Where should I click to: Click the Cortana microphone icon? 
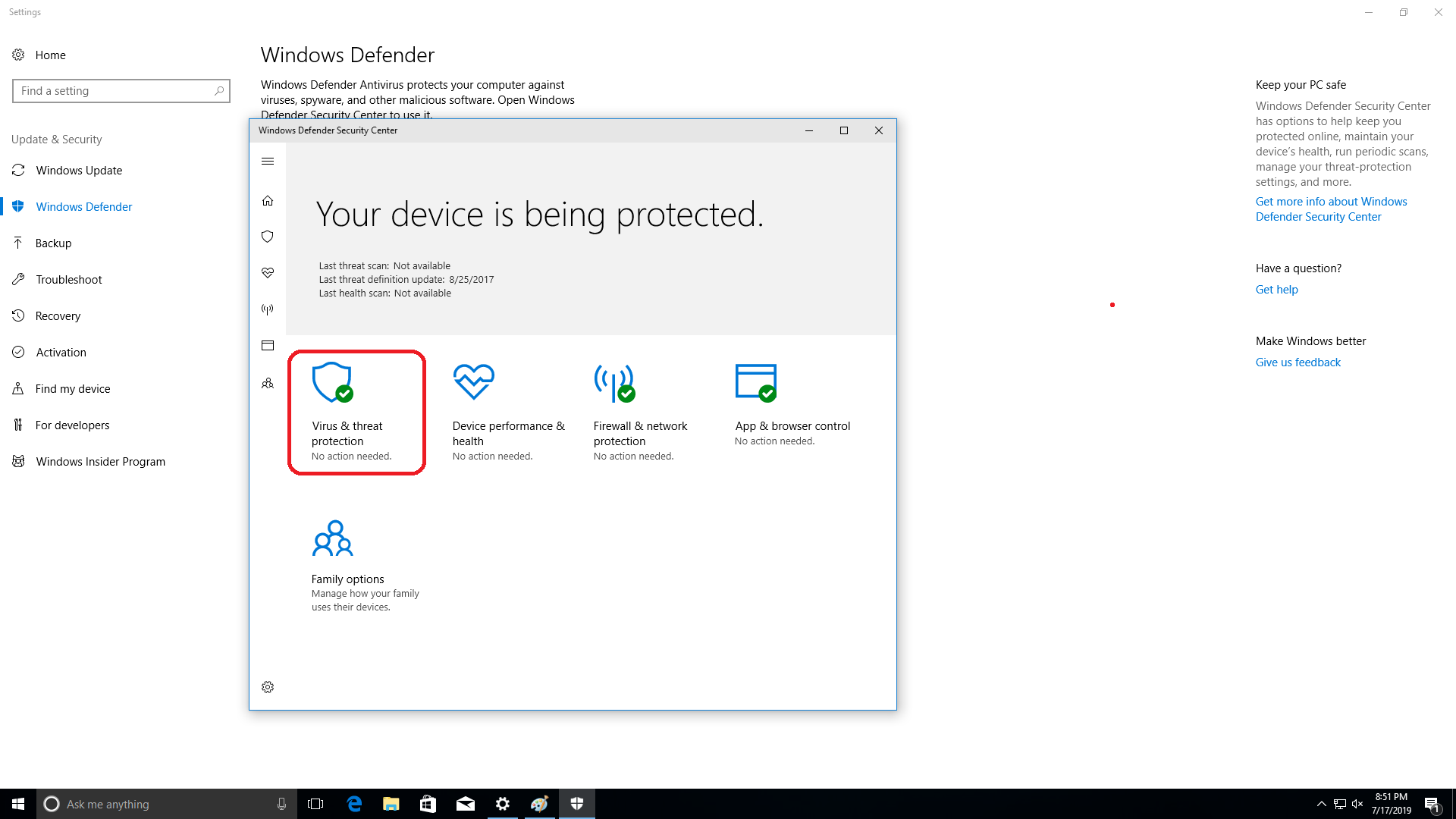click(281, 804)
